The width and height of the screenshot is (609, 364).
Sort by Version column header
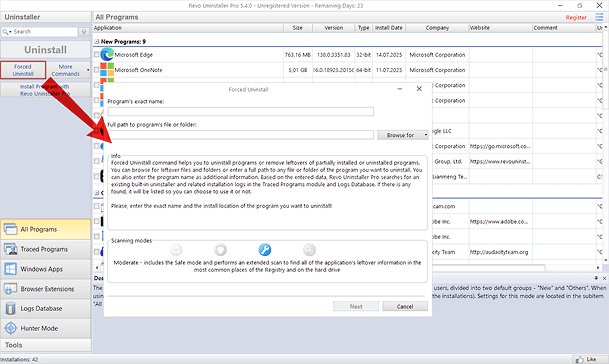click(x=334, y=28)
